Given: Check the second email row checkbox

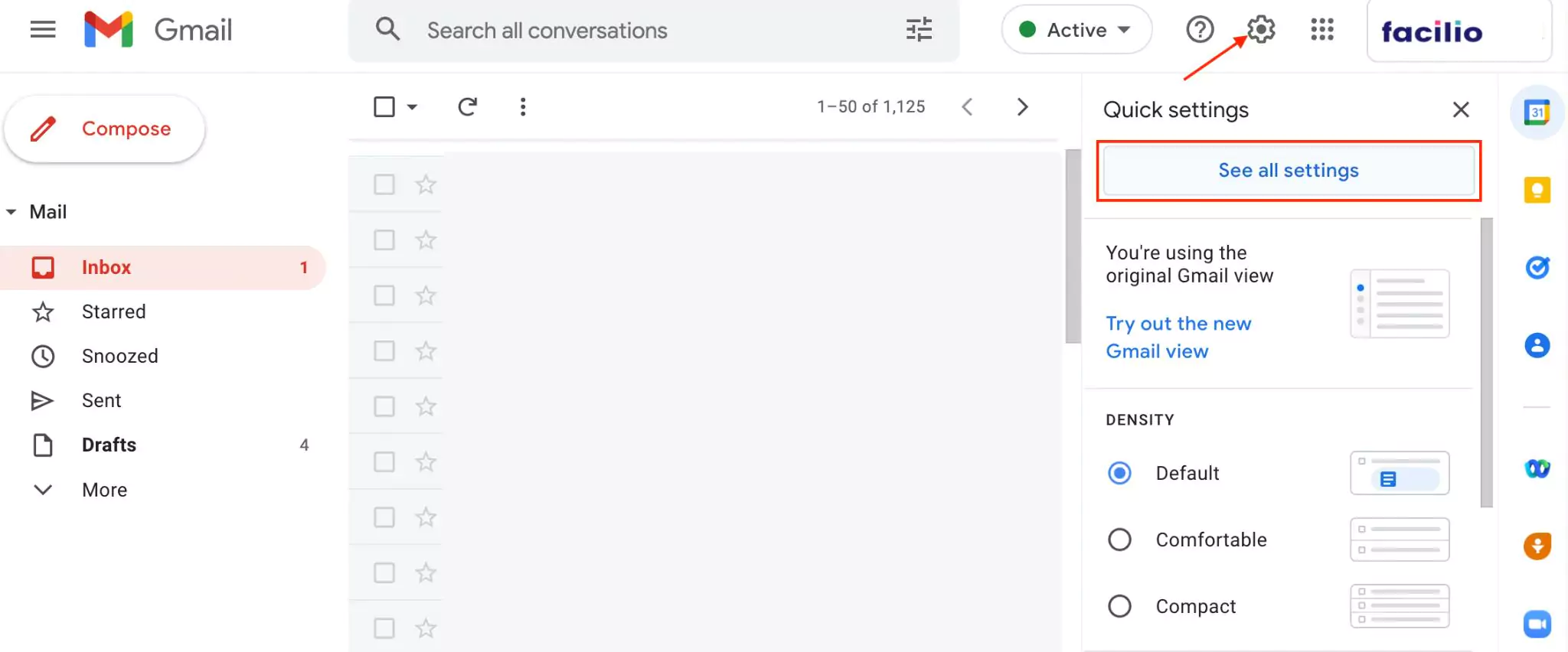Looking at the screenshot, I should [x=384, y=240].
